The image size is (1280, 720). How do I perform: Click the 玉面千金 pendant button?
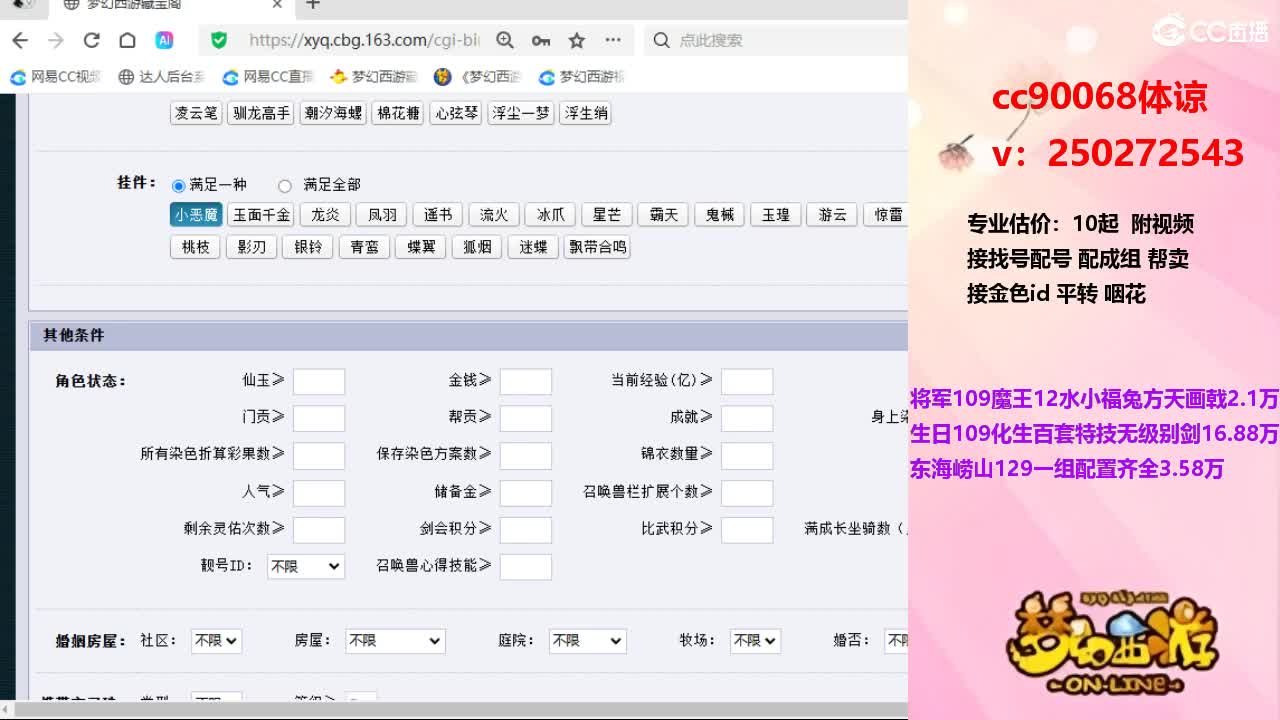click(x=261, y=215)
